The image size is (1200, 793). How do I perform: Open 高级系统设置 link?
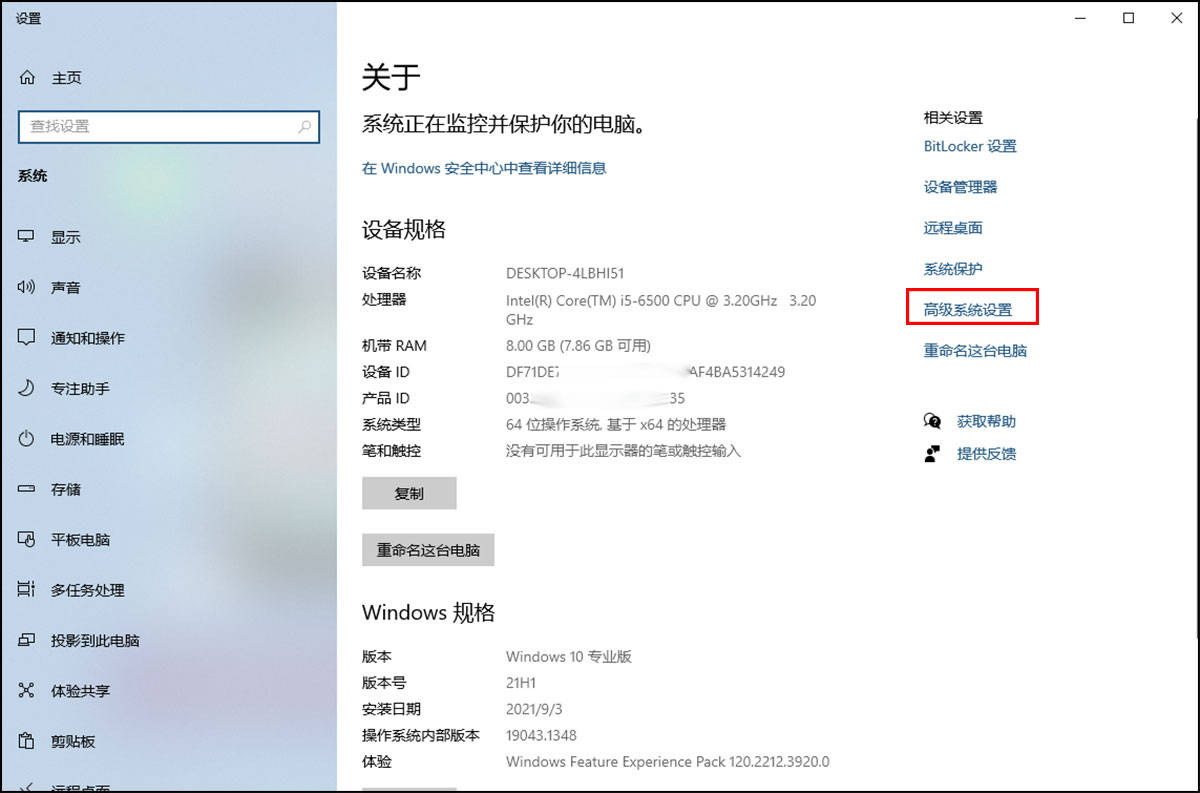coord(968,310)
